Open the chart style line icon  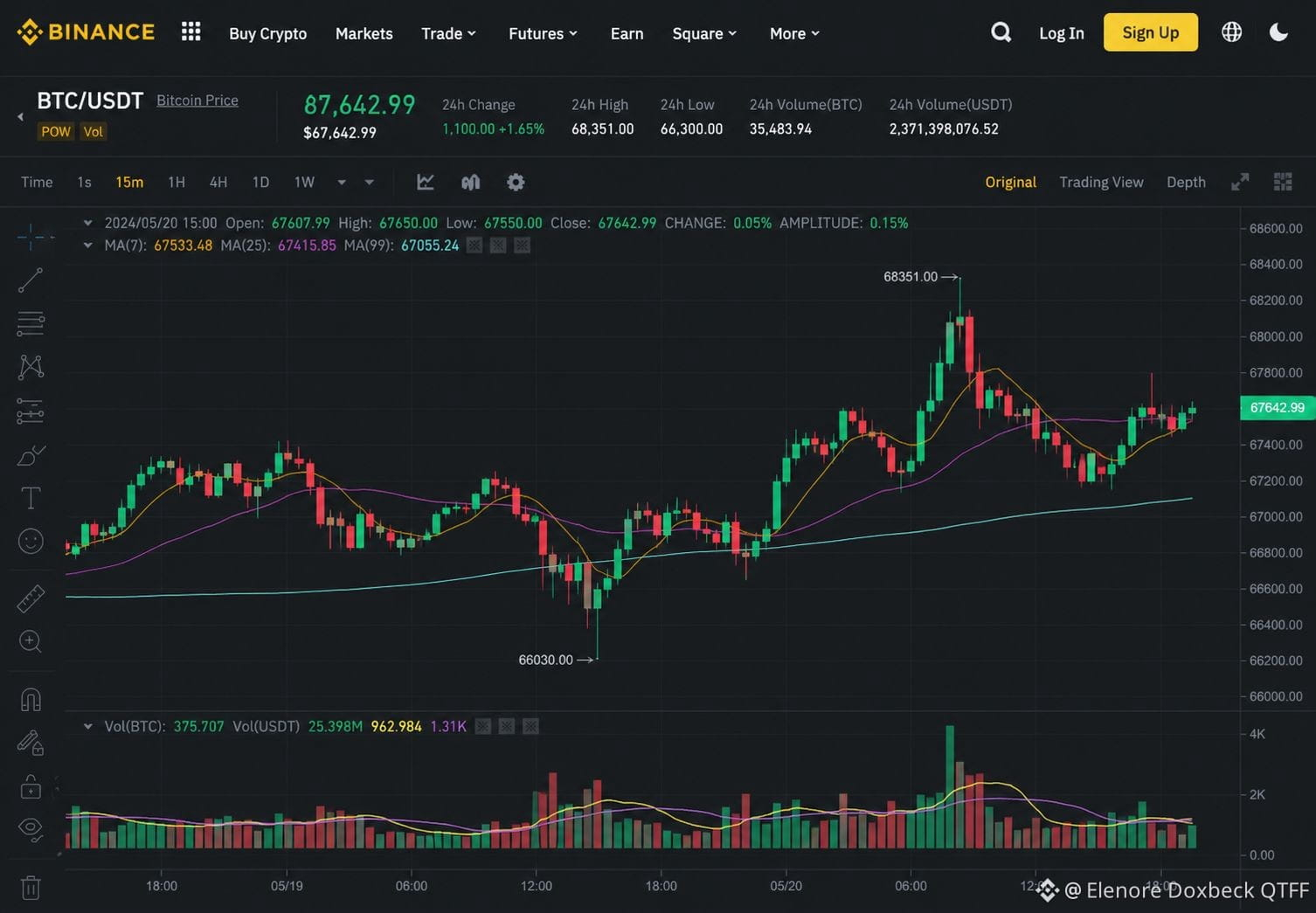pyautogui.click(x=426, y=182)
